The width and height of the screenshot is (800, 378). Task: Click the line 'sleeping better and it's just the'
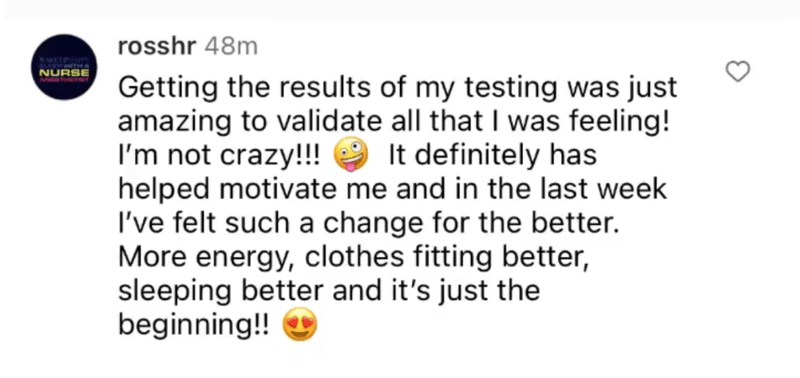329,291
